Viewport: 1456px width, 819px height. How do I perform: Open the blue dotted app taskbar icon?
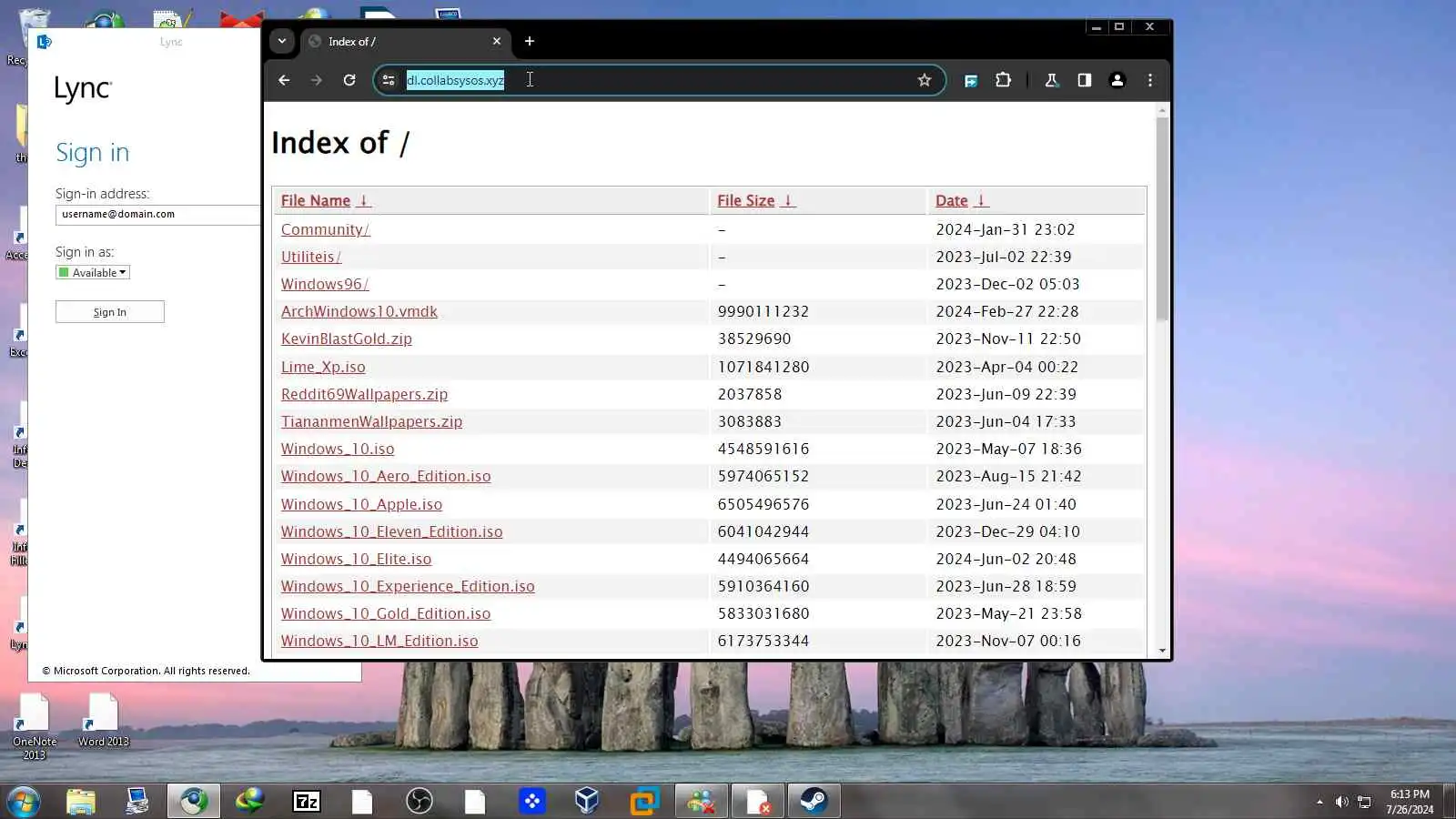click(x=531, y=802)
